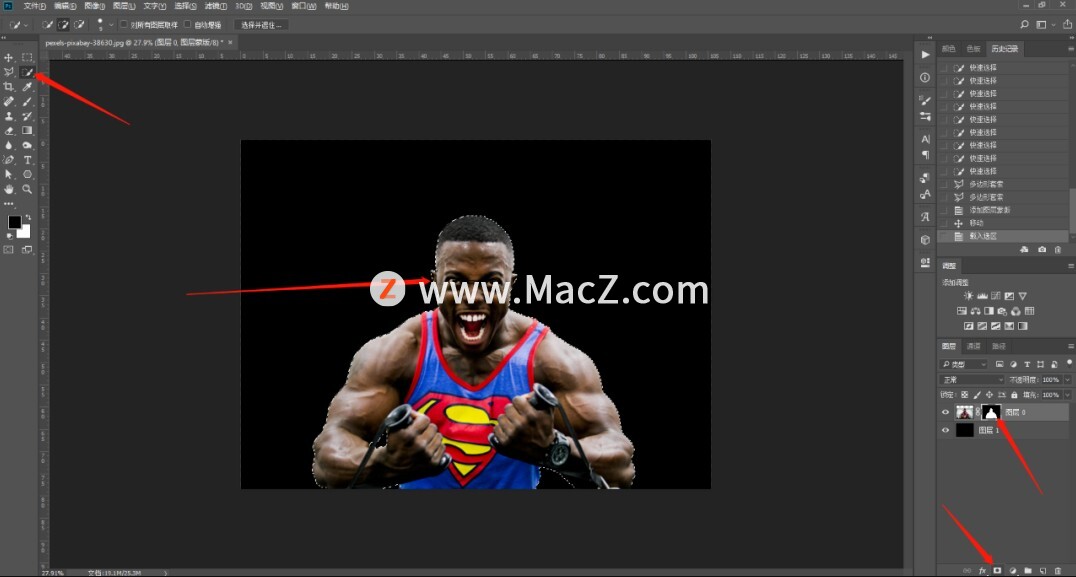The width and height of the screenshot is (1076, 577).
Task: Open the fill 100% slider arrow
Action: 1066,395
